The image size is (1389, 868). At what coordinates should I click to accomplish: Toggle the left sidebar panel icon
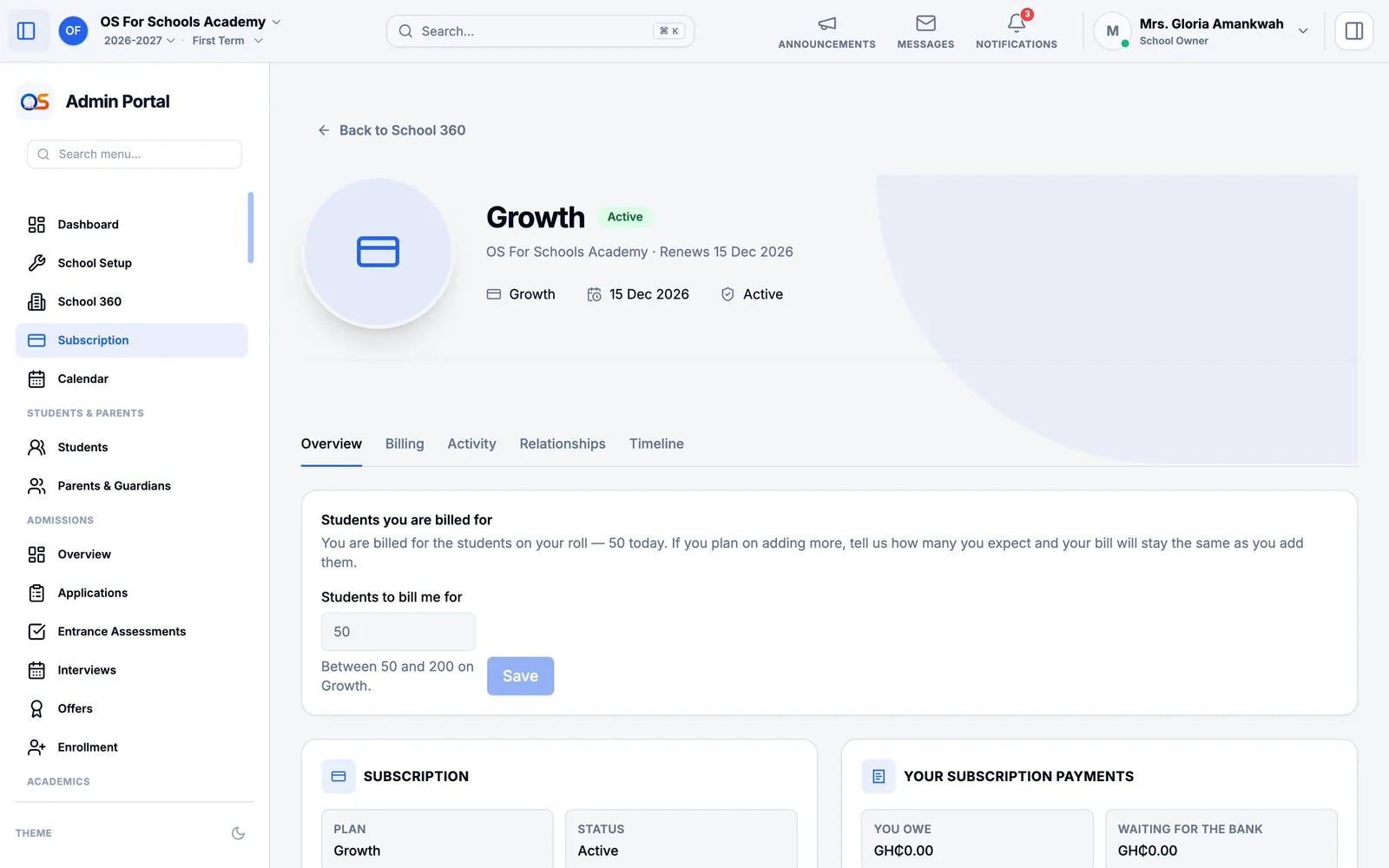[26, 31]
